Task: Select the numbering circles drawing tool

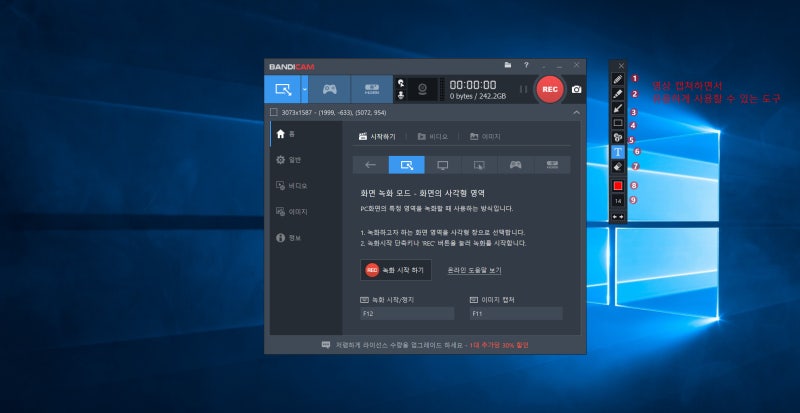Action: point(618,137)
